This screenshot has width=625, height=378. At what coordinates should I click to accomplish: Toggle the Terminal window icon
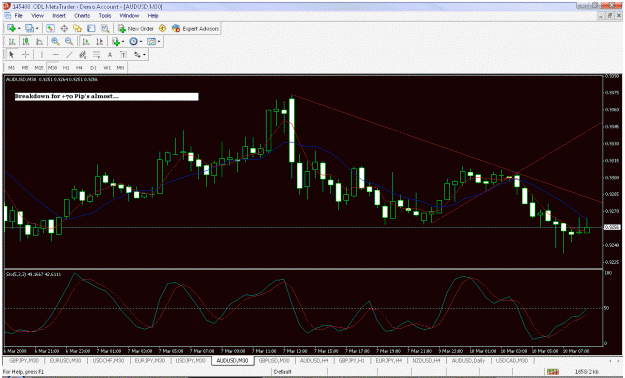(x=91, y=28)
